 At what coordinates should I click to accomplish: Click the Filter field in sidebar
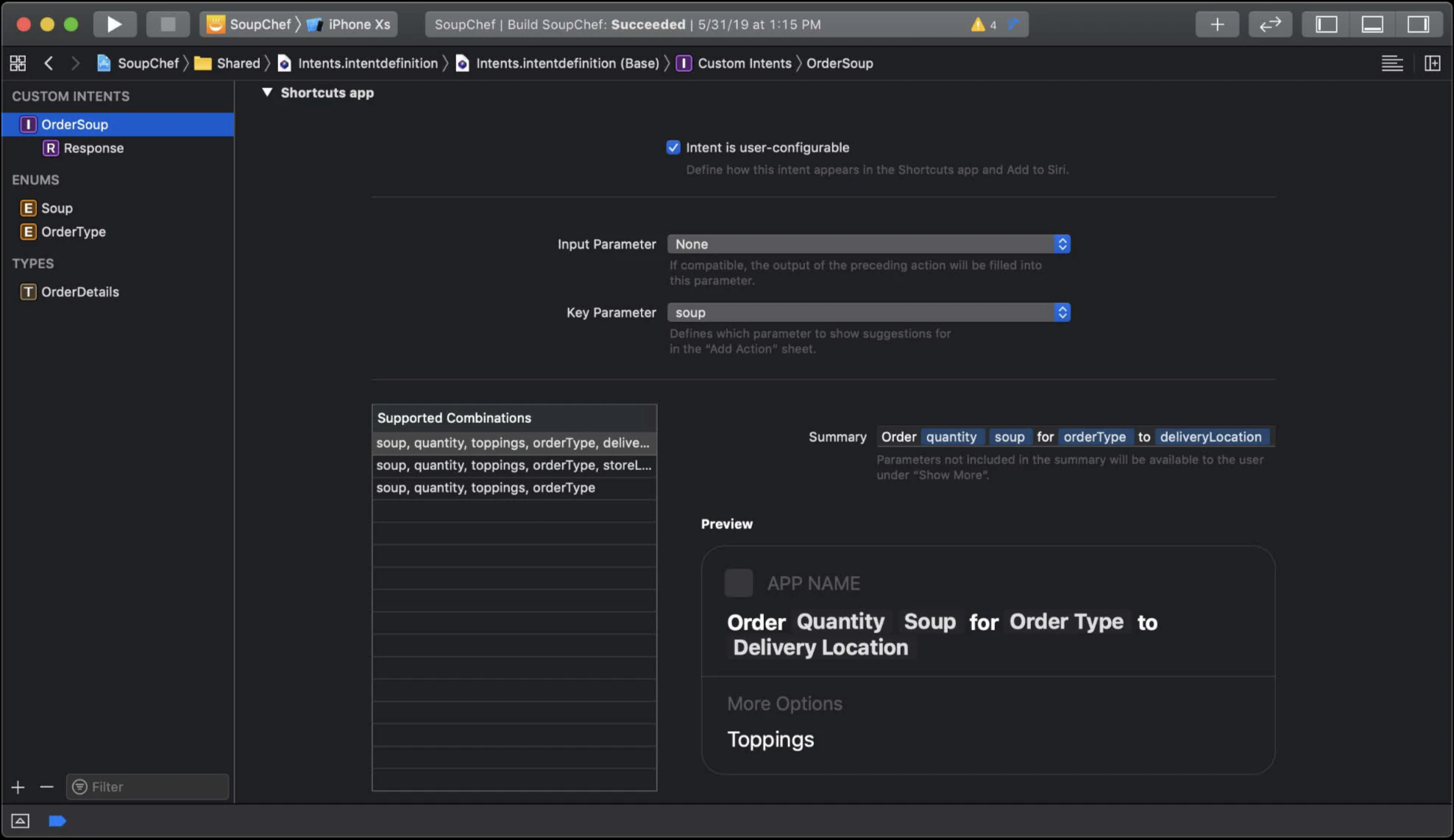coord(148,787)
